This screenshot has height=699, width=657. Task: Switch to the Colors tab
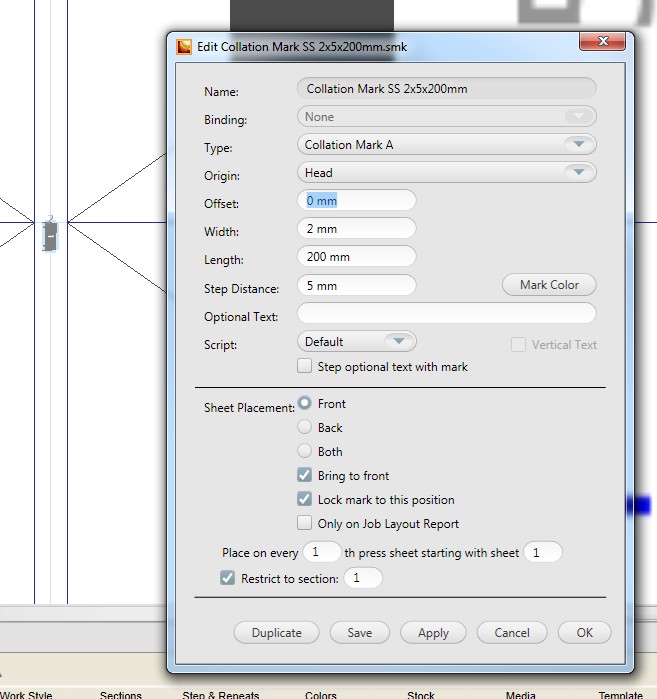[x=320, y=695]
